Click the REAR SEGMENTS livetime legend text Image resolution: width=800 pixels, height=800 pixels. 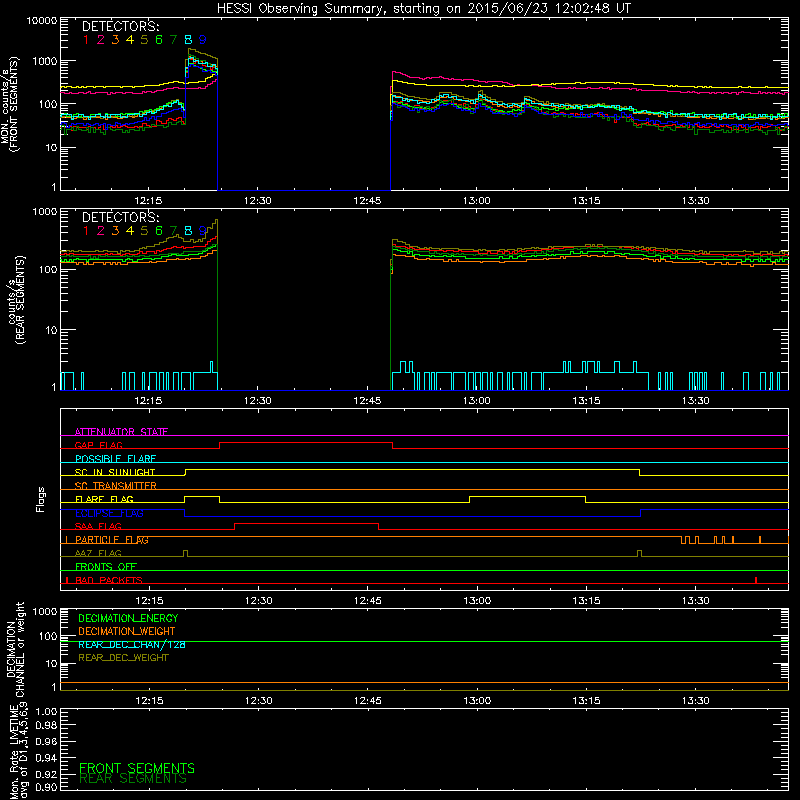pos(133,779)
